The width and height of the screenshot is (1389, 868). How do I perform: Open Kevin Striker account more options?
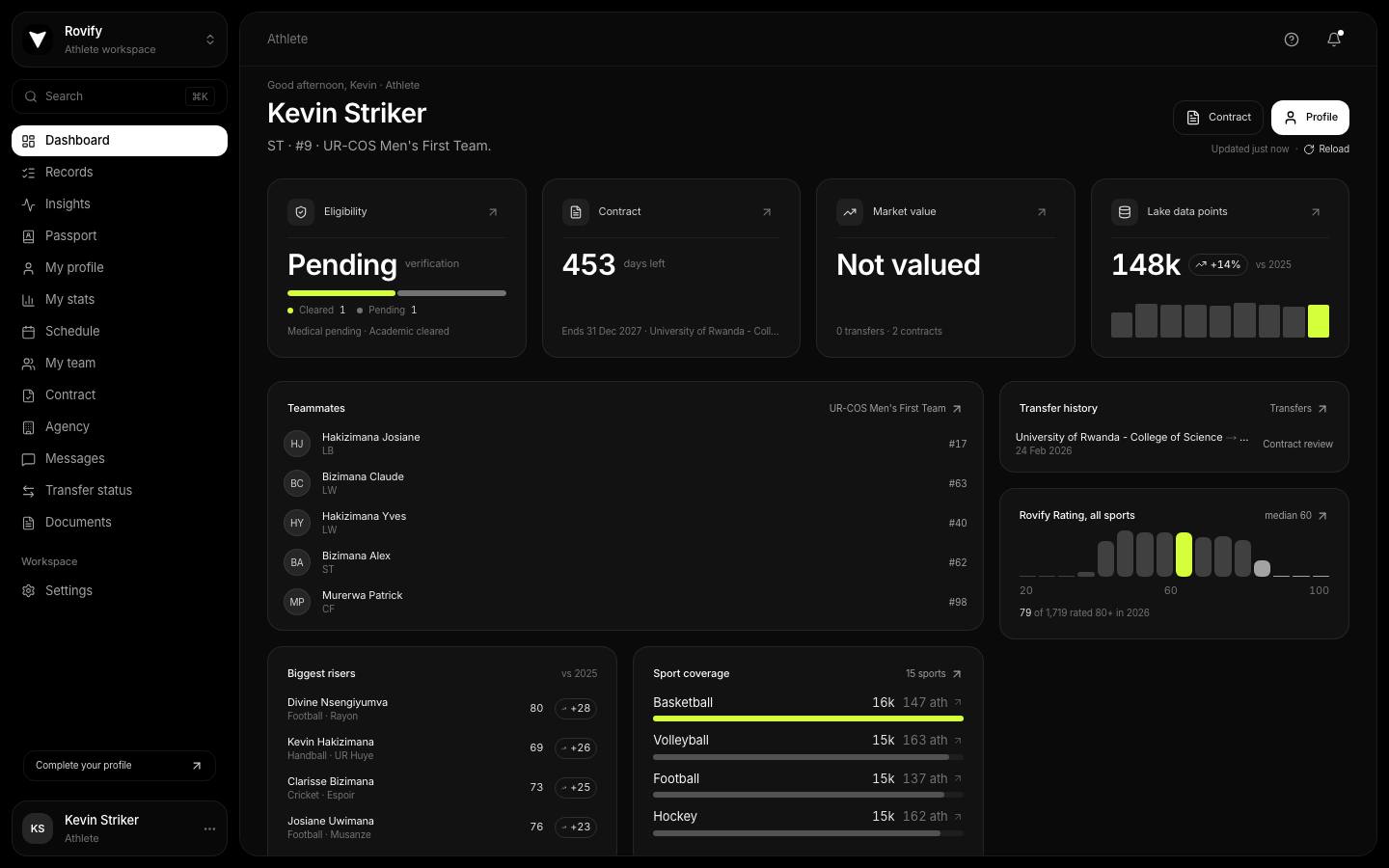pyautogui.click(x=209, y=828)
